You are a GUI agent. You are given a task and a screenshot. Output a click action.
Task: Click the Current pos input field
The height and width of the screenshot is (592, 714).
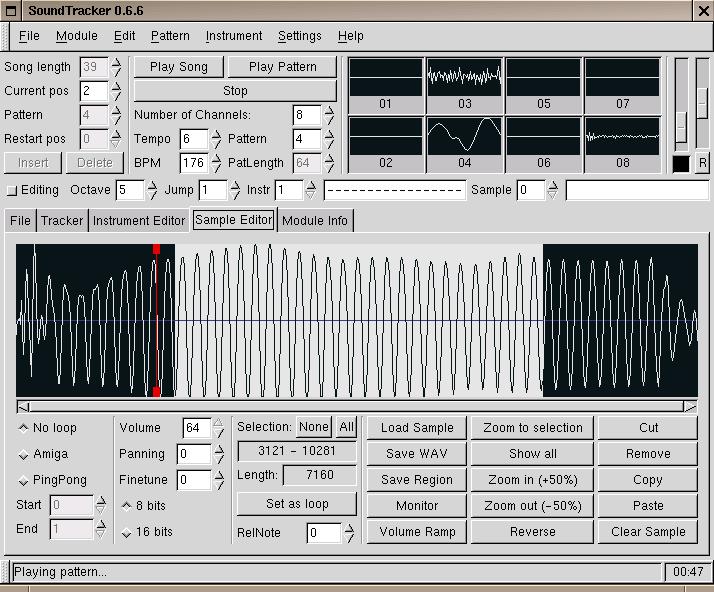pyautogui.click(x=94, y=91)
